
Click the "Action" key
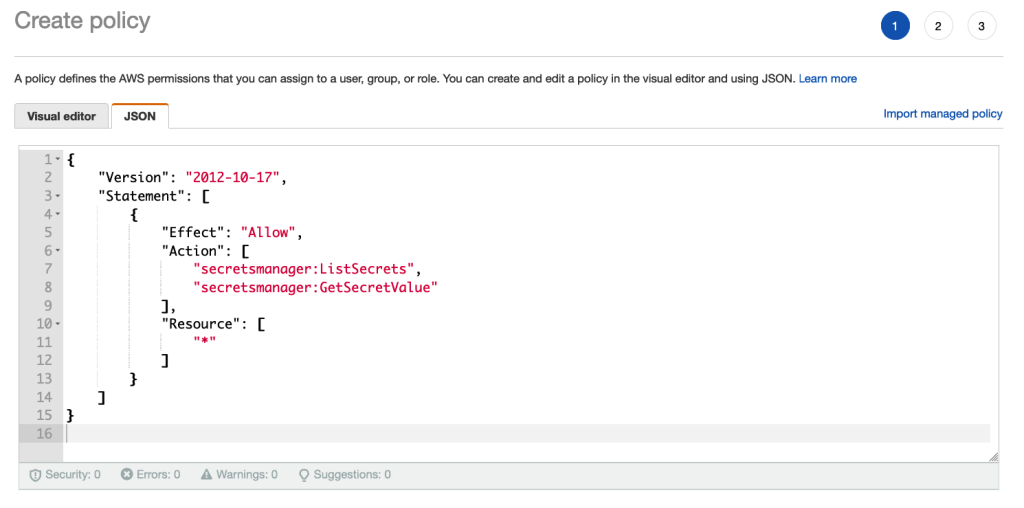[194, 251]
